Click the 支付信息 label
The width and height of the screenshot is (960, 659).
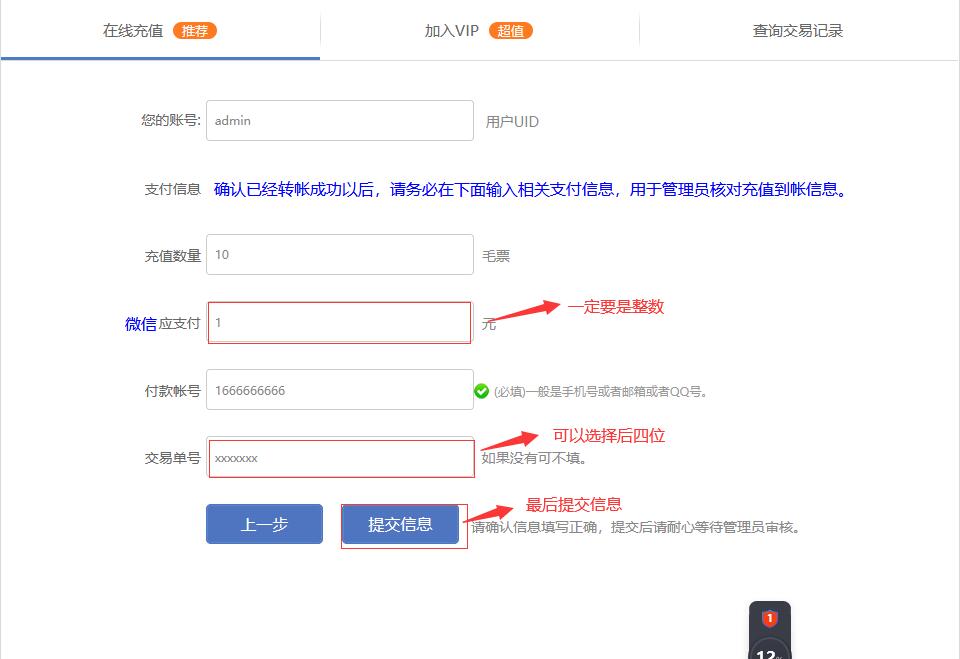pyautogui.click(x=173, y=189)
